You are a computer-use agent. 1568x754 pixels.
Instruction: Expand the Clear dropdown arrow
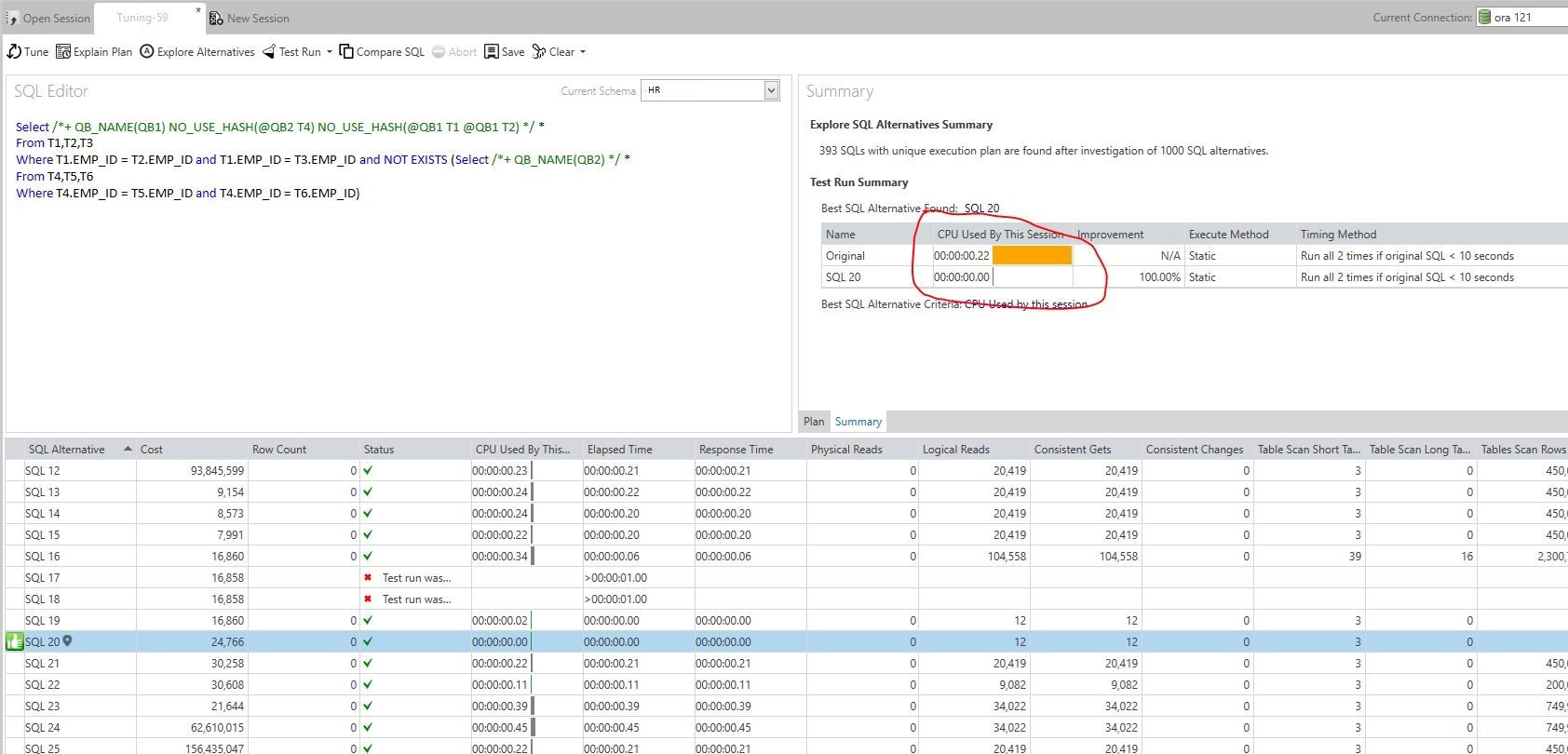[583, 52]
